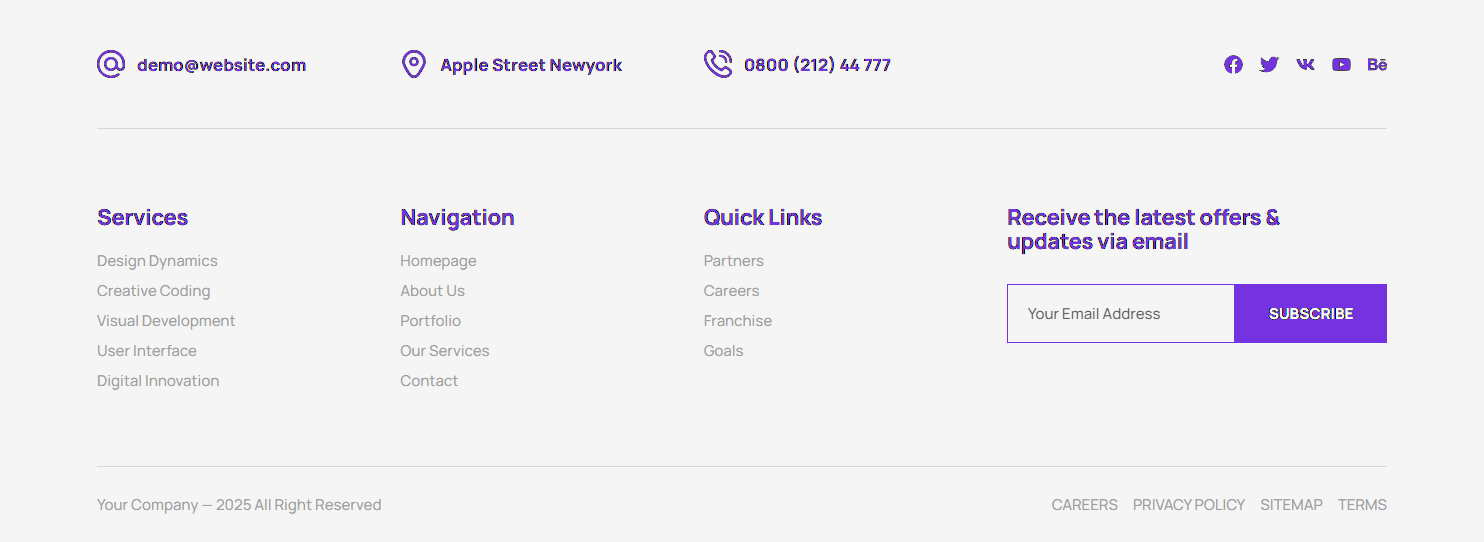Focus the Your Email Address field
The image size is (1484, 542).
(x=1120, y=314)
